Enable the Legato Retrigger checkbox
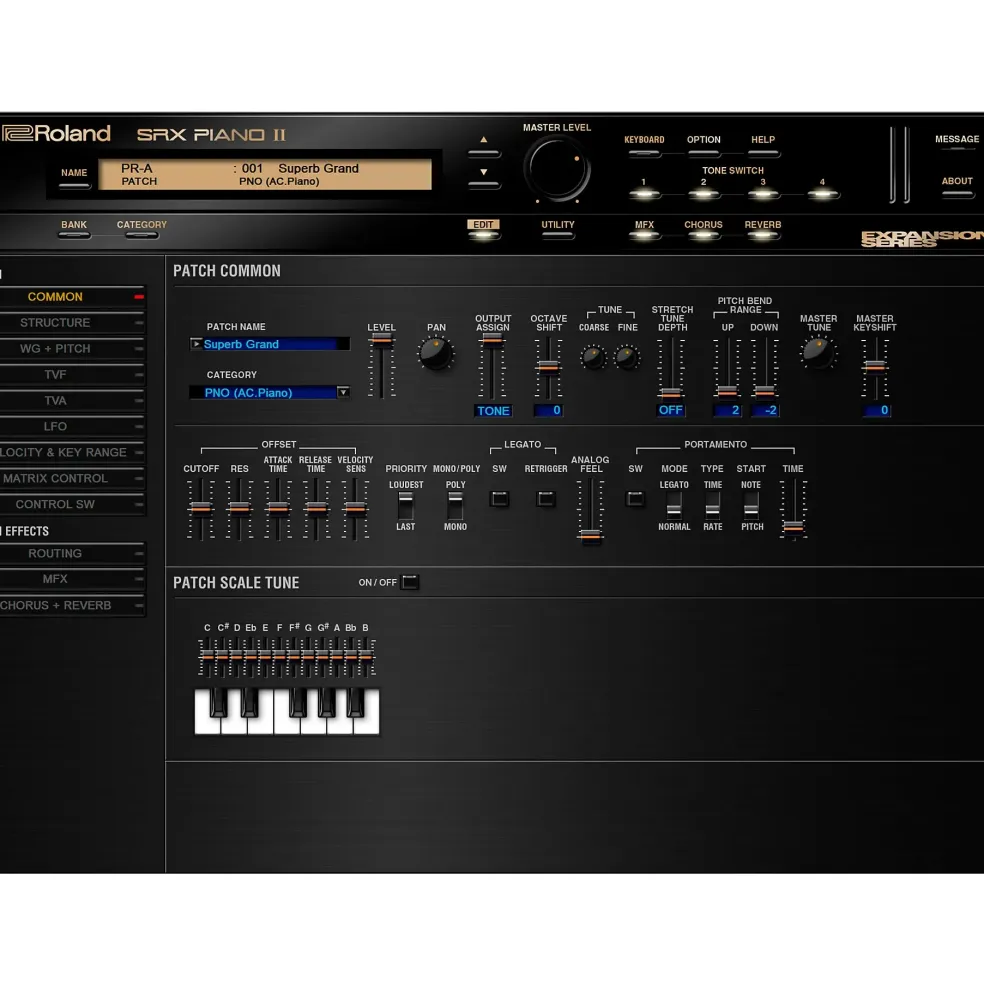 click(545, 499)
